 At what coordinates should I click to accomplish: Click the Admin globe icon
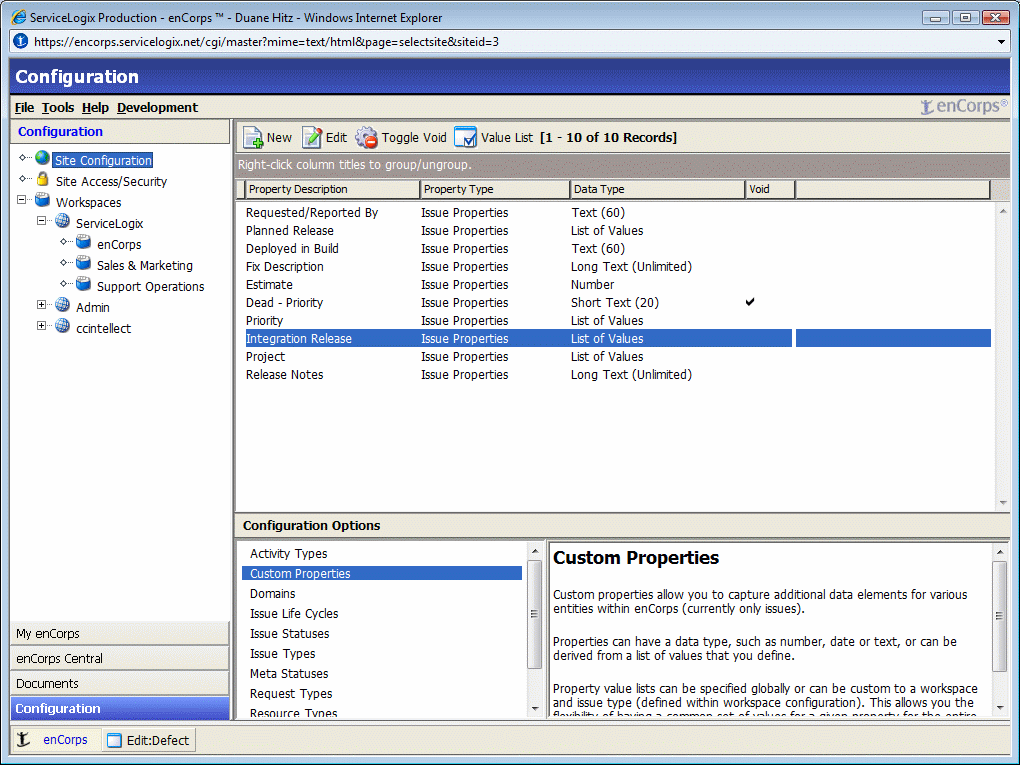pyautogui.click(x=62, y=304)
